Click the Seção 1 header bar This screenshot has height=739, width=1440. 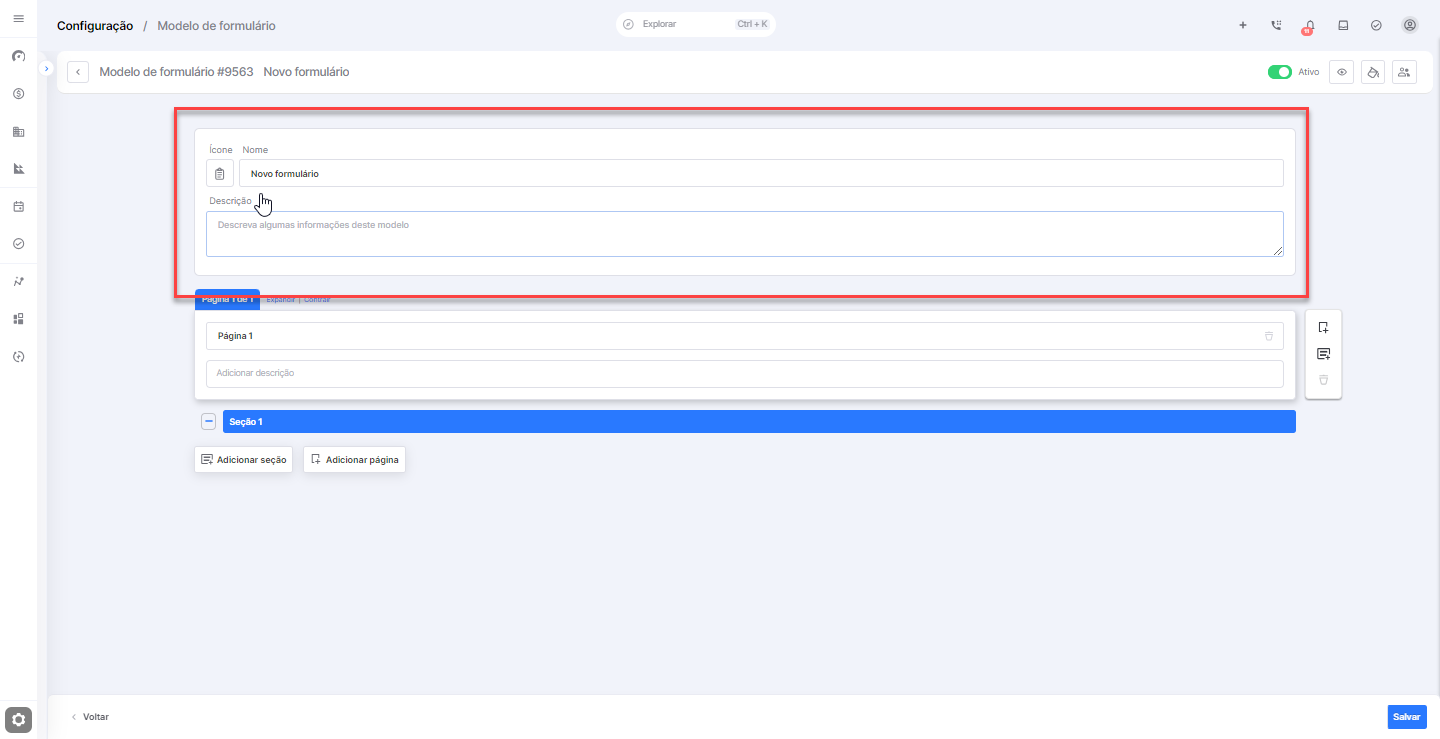pyautogui.click(x=759, y=422)
